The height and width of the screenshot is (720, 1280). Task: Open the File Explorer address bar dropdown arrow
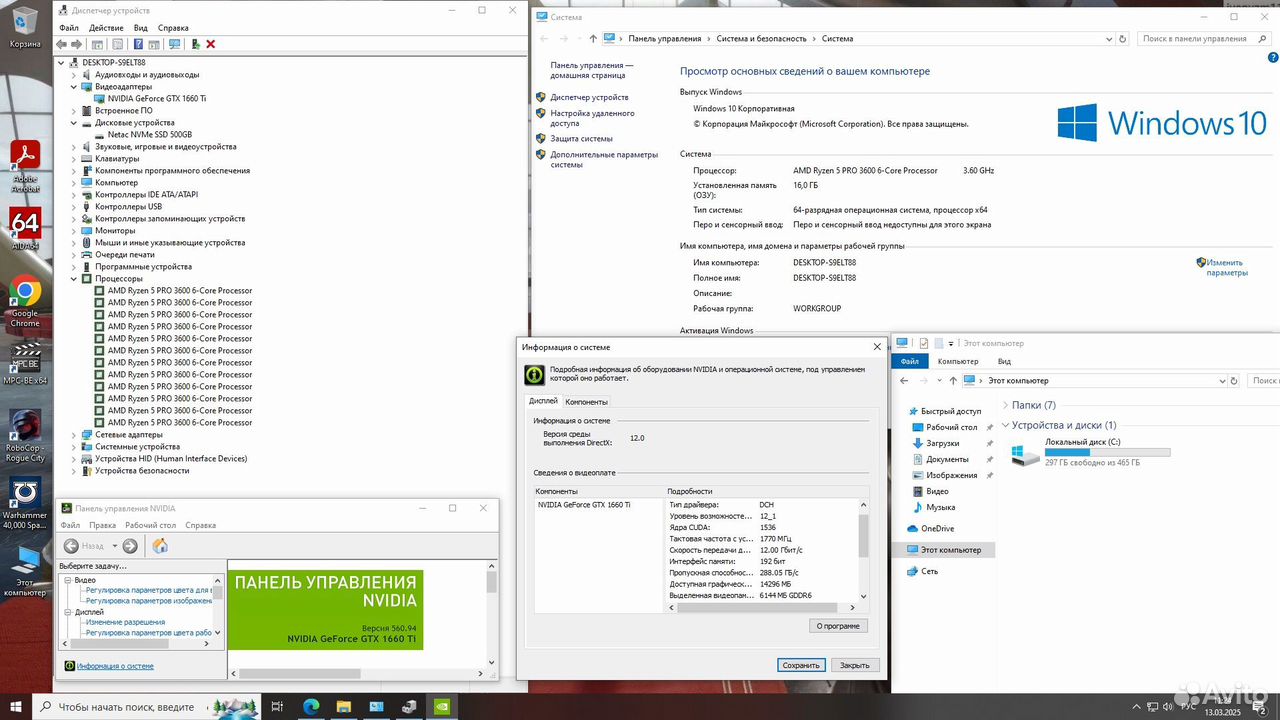pos(1222,381)
